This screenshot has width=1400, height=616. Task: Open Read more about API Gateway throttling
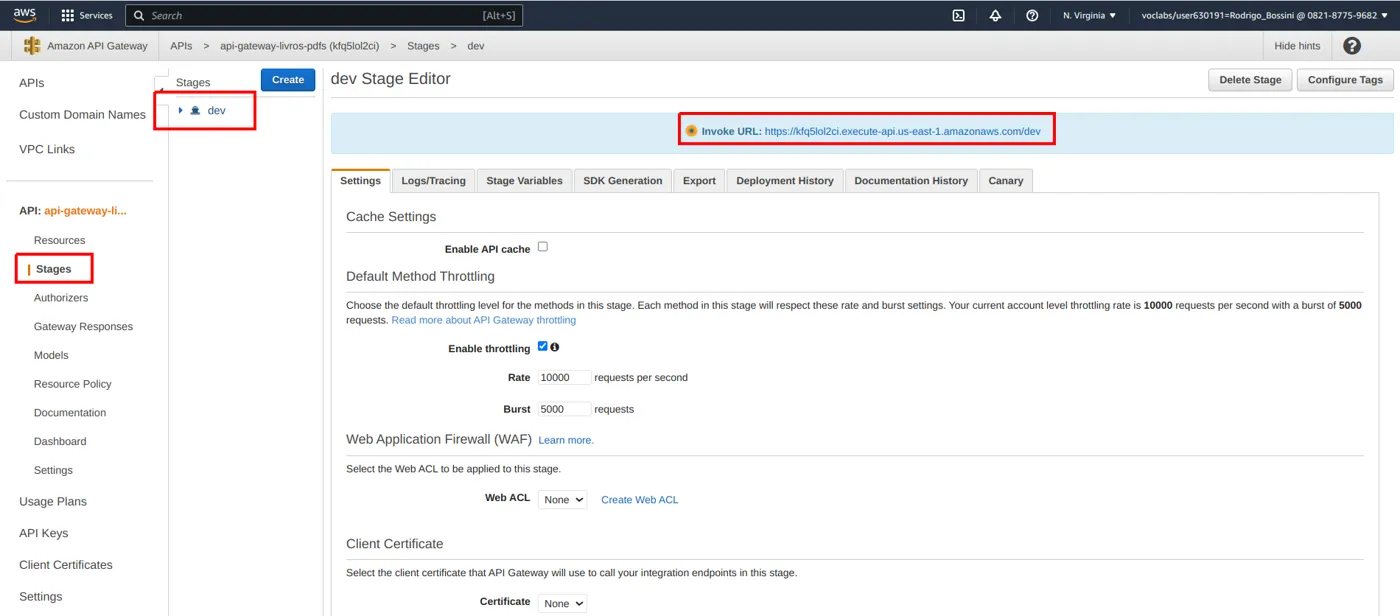(x=483, y=320)
